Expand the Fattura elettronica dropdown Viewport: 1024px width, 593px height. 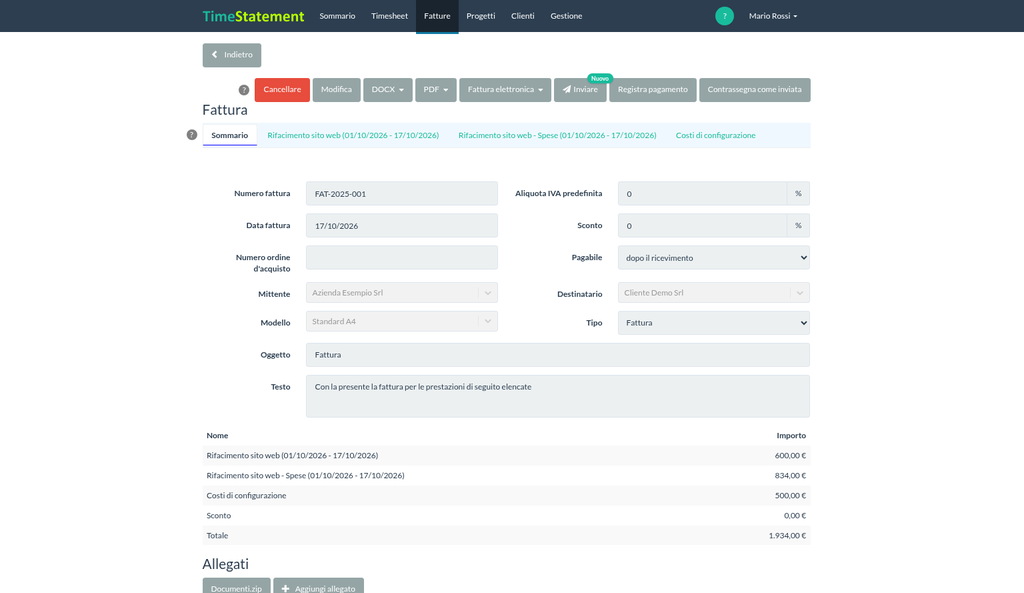point(505,89)
